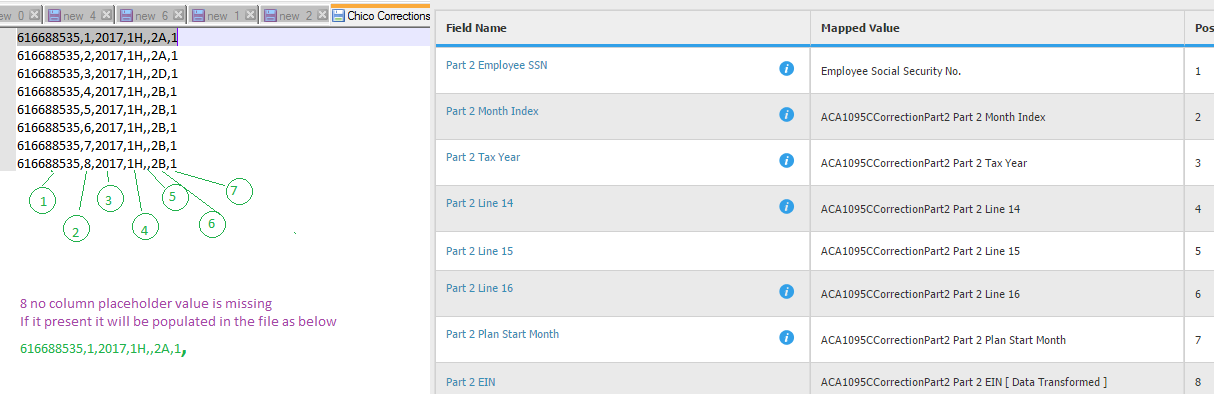Select the Part 2 Plan Start Month link

click(x=502, y=334)
